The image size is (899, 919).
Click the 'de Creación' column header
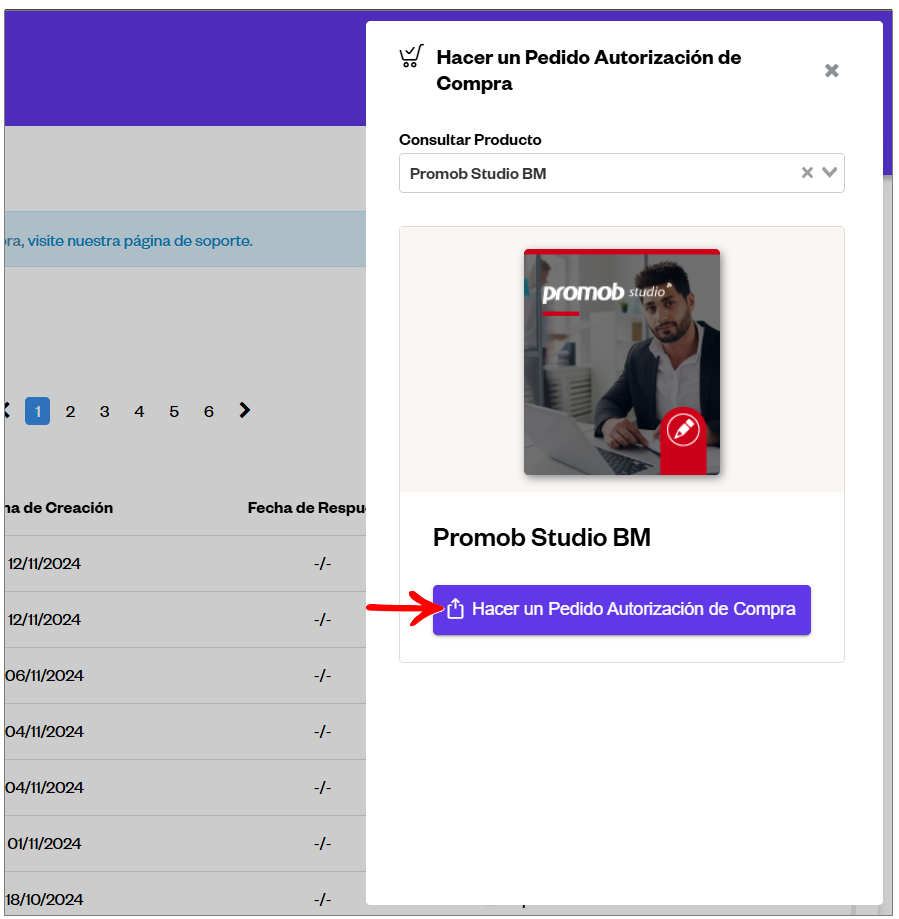tap(59, 508)
